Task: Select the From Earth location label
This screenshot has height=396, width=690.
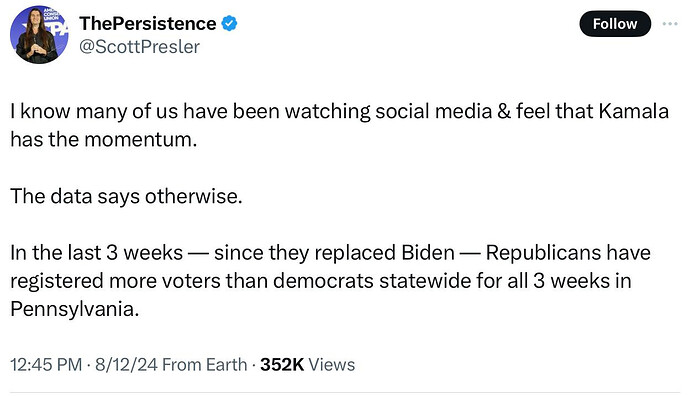Action: 205,365
